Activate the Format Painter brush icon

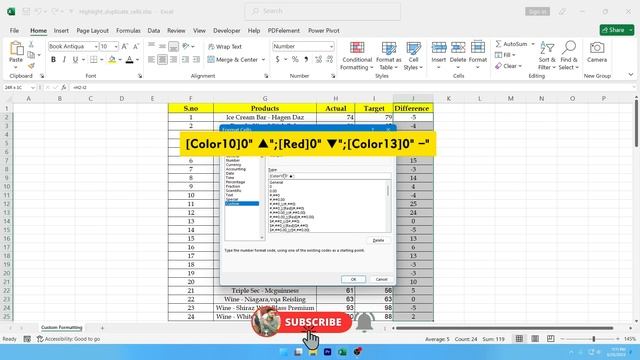point(31,65)
